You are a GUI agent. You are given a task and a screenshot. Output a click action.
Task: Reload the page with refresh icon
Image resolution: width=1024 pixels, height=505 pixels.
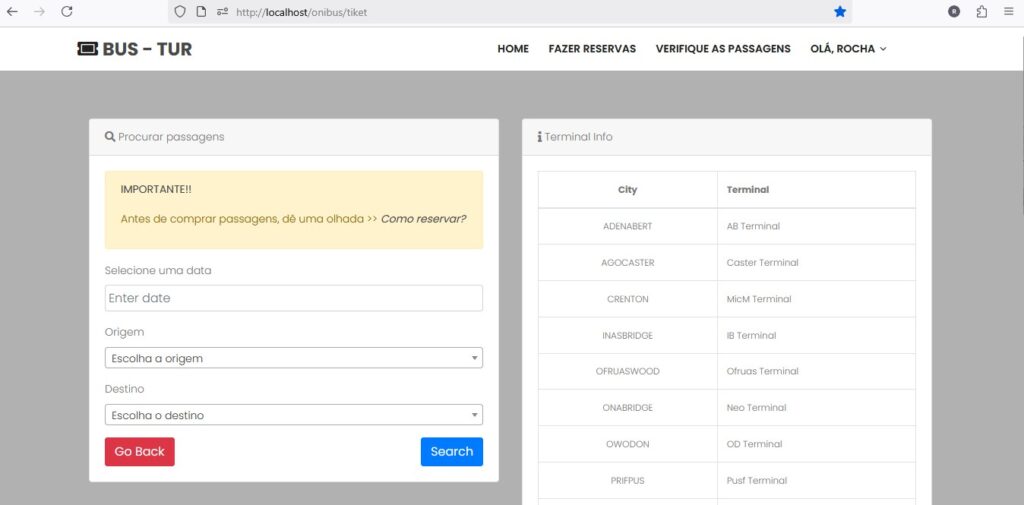click(67, 12)
